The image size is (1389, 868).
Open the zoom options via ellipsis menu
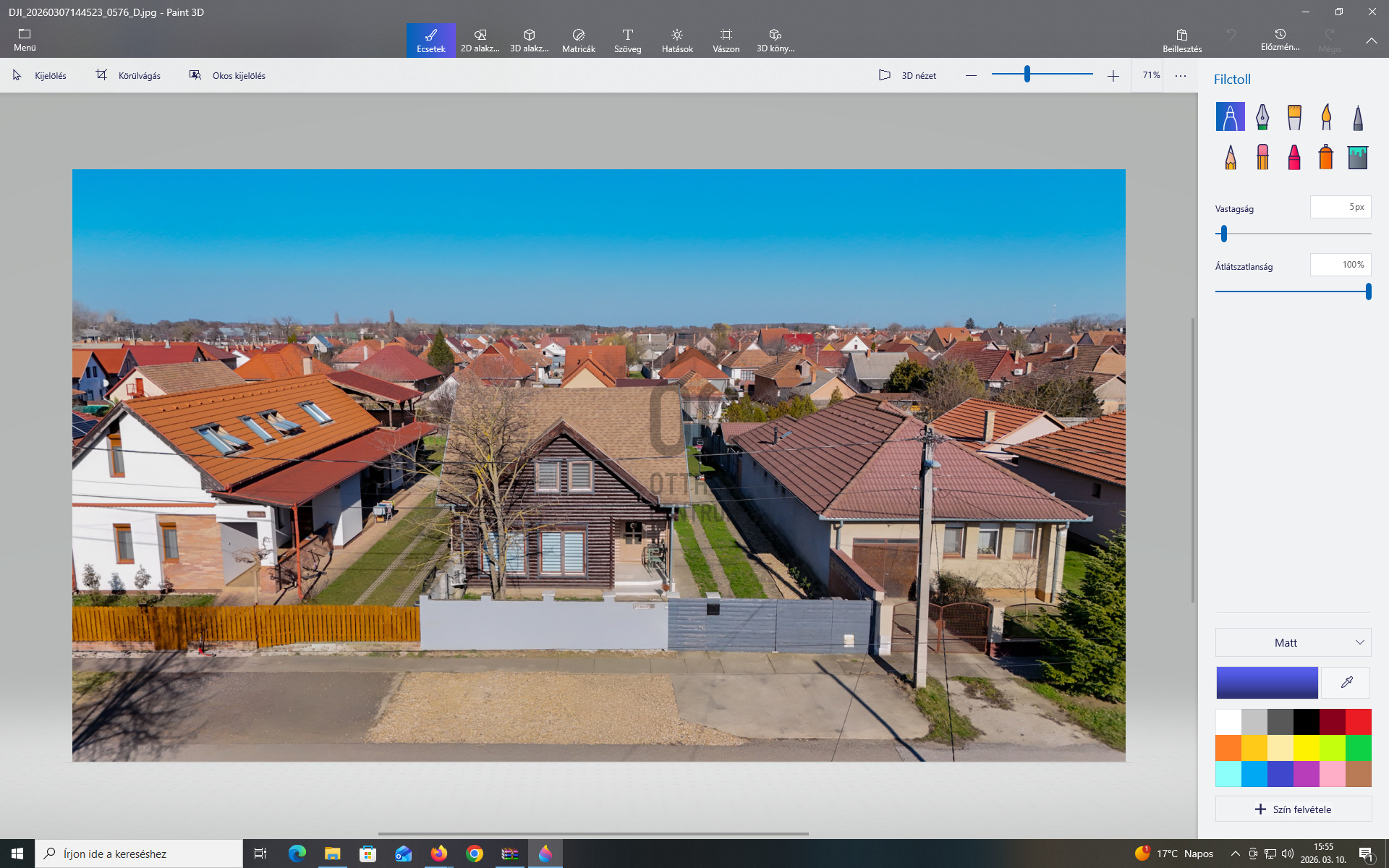coord(1181,75)
